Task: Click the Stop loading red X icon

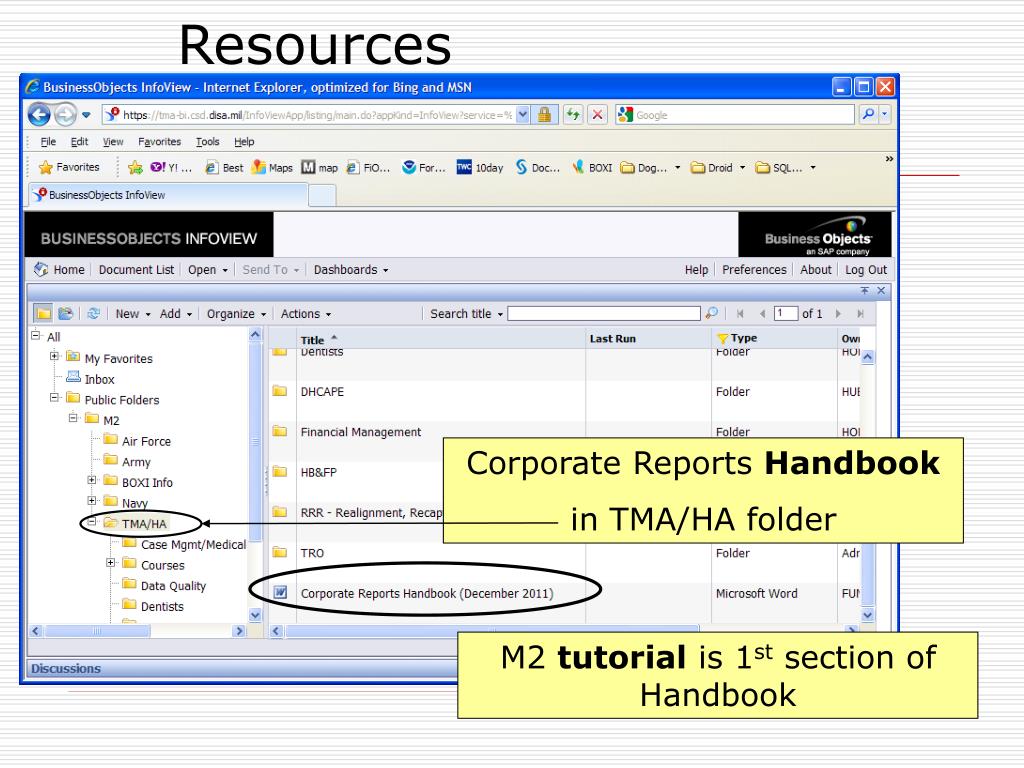Action: coord(597,115)
